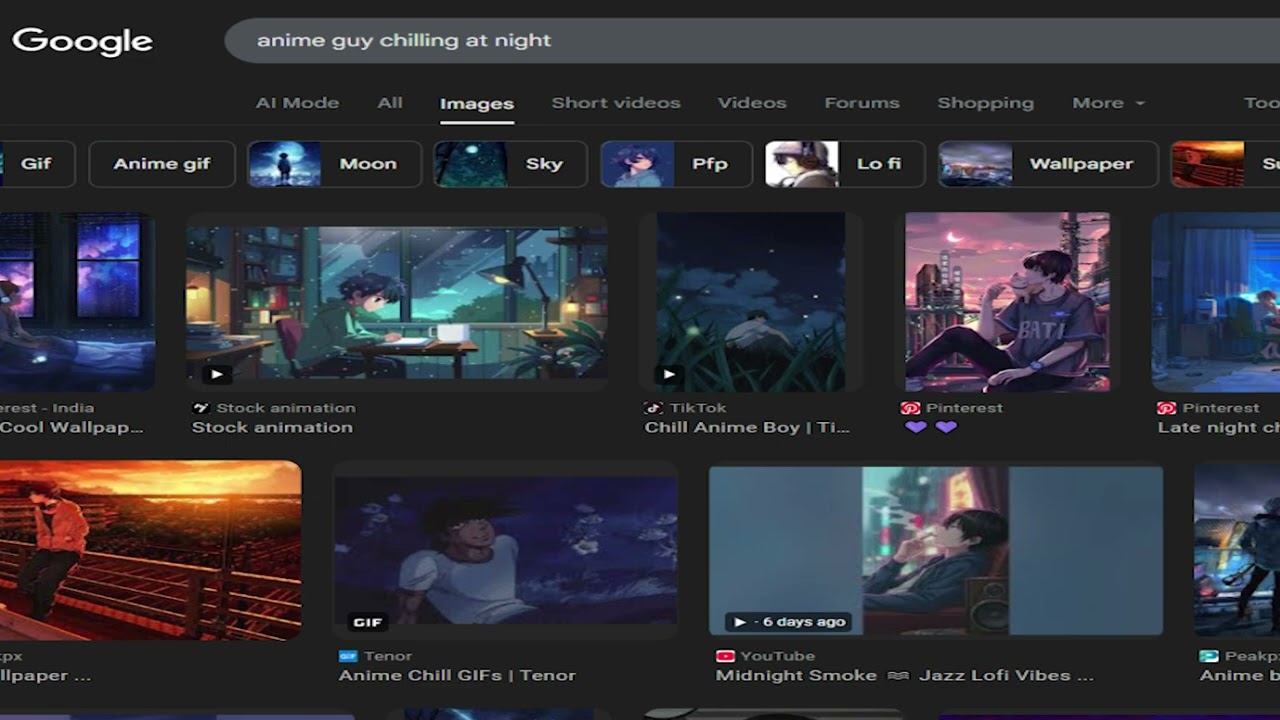Screen dimensions: 1280x720
Task: Click Pinterest favicon above Late night title
Action: 1166,408
